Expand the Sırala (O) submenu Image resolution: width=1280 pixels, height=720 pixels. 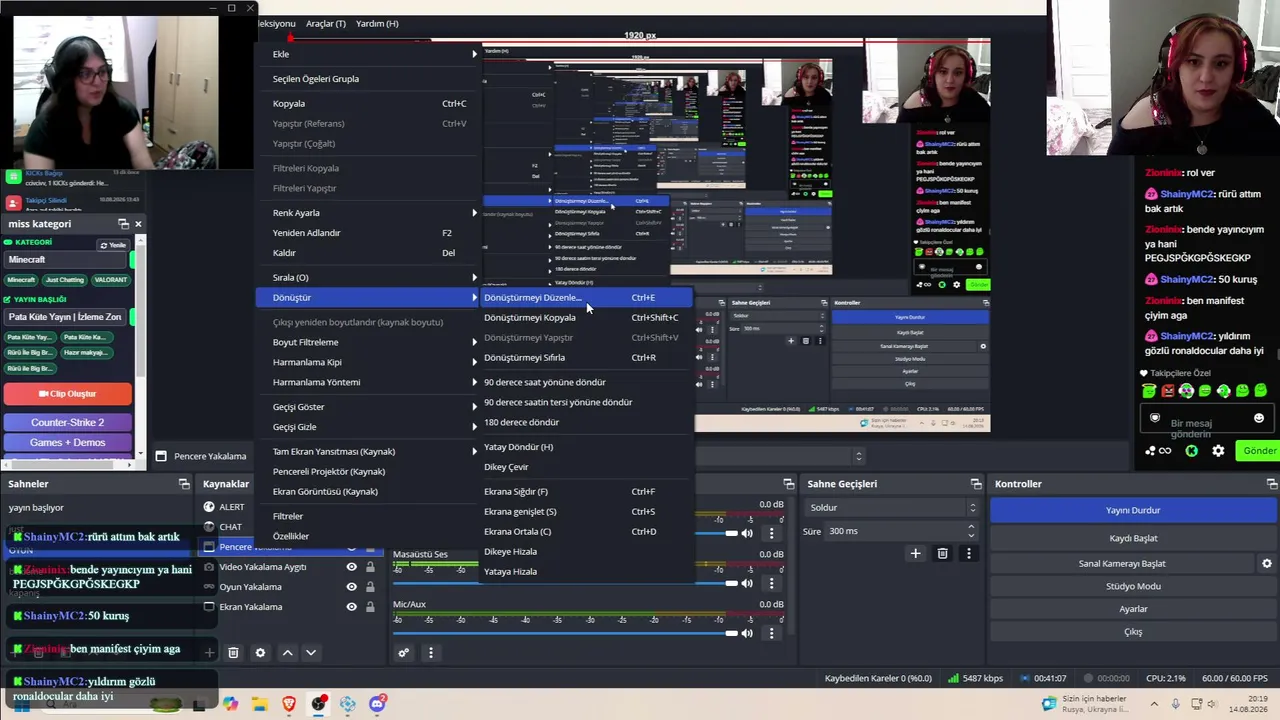(x=369, y=277)
